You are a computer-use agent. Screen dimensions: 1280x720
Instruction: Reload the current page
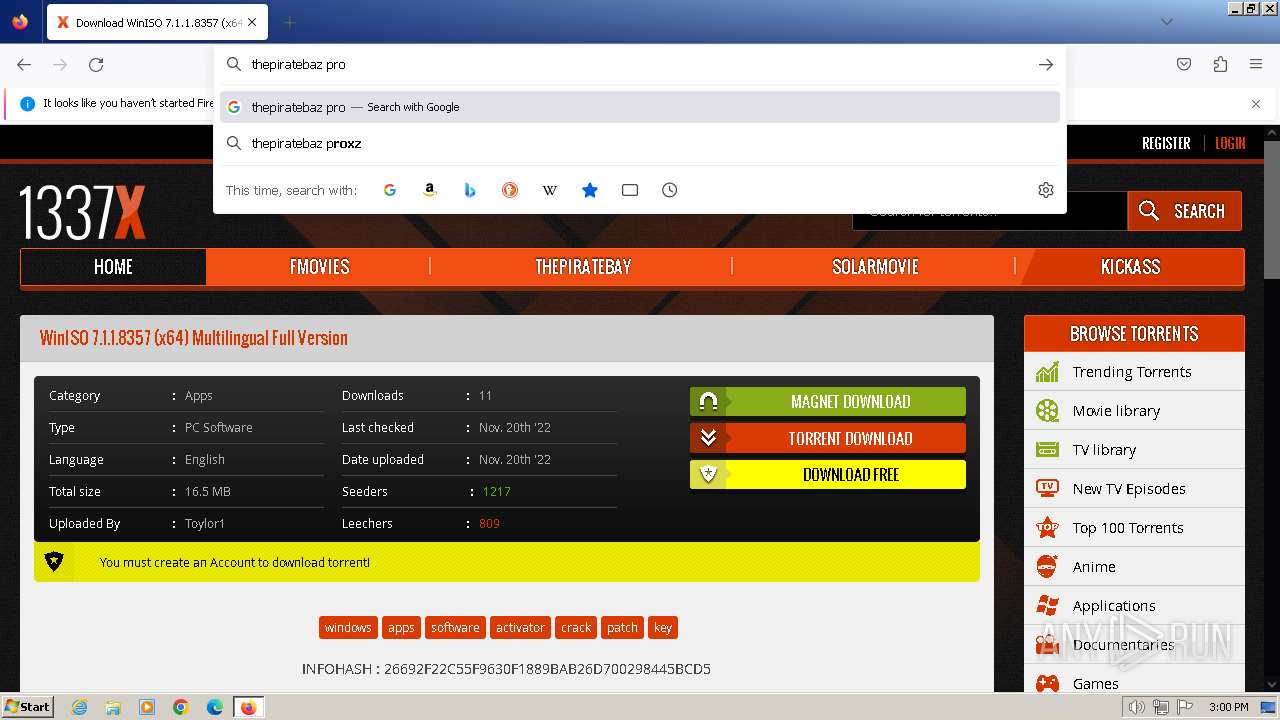[x=96, y=64]
